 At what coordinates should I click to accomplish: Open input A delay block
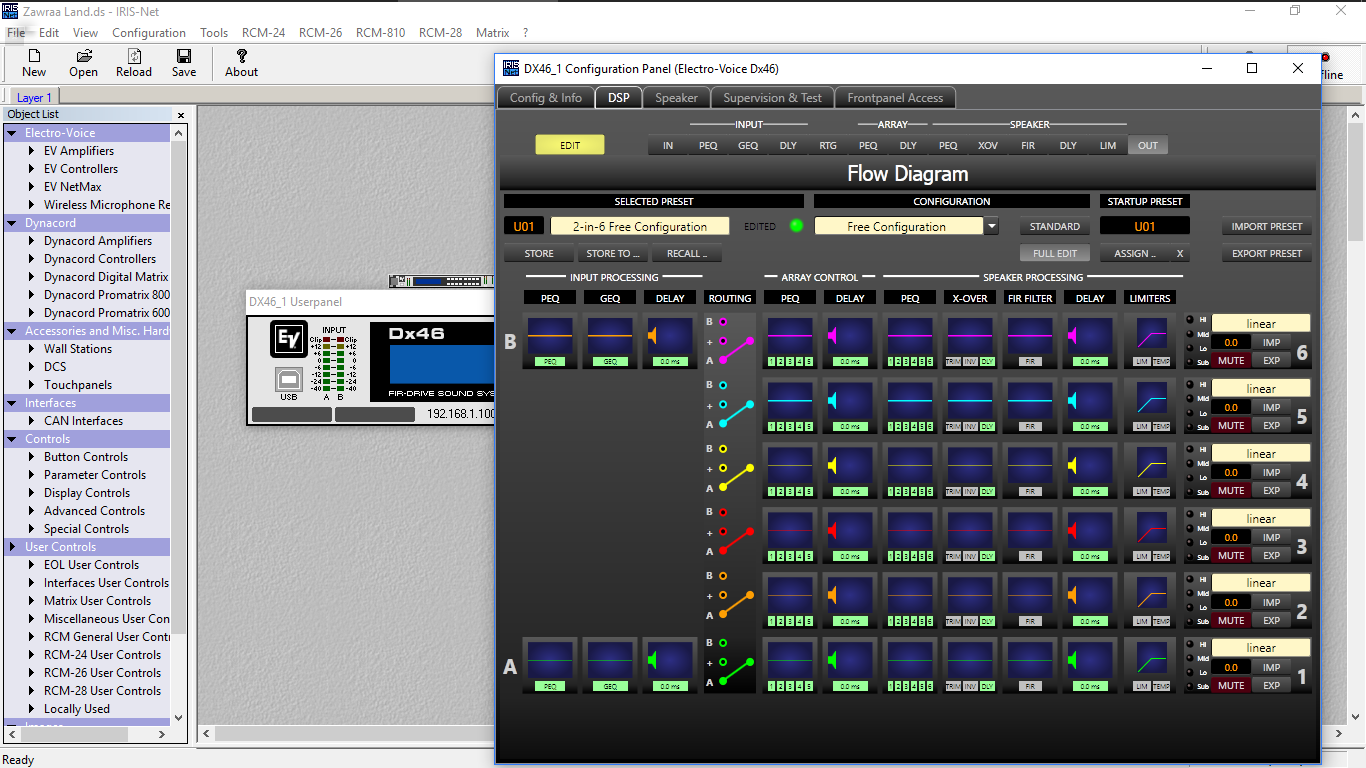[670, 665]
